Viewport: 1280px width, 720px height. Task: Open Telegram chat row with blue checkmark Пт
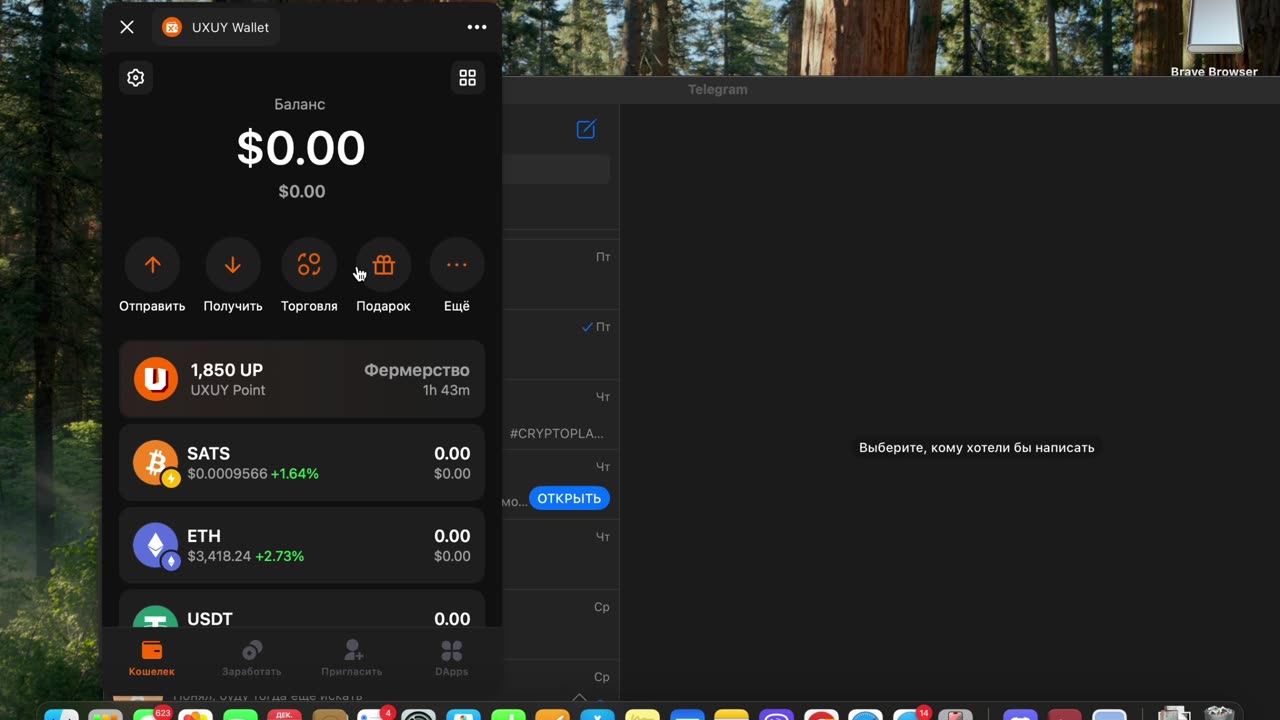[560, 344]
